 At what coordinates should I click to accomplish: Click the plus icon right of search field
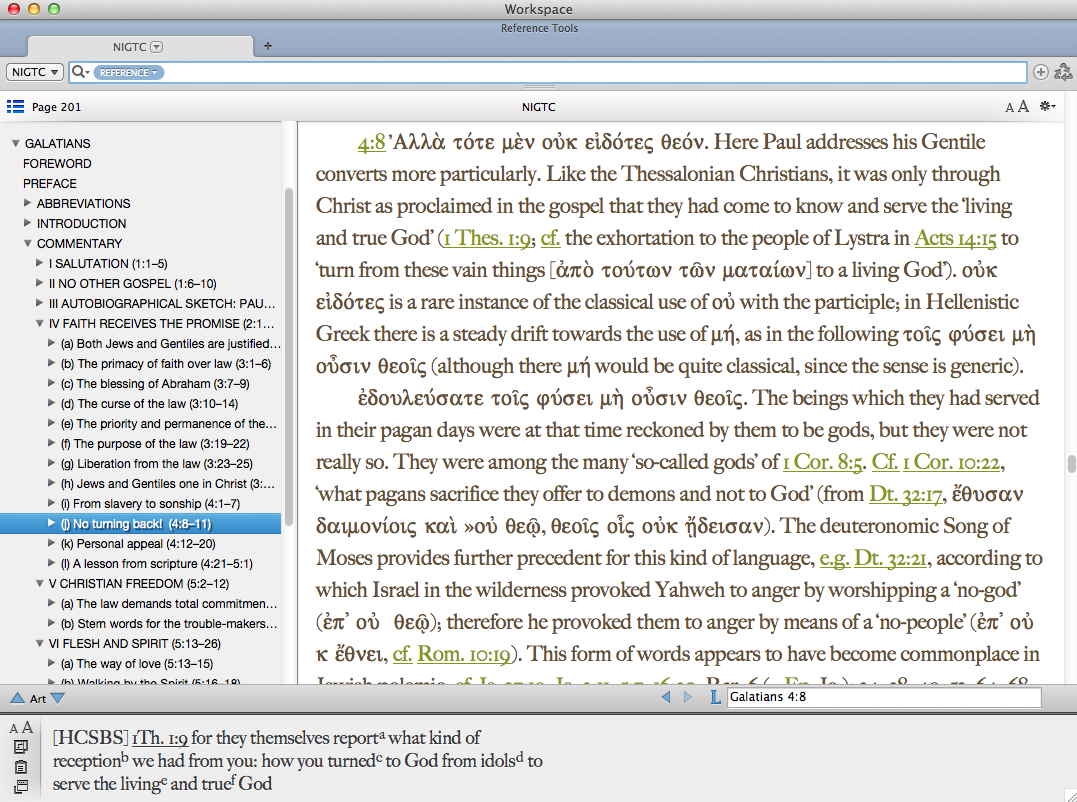pos(1041,72)
